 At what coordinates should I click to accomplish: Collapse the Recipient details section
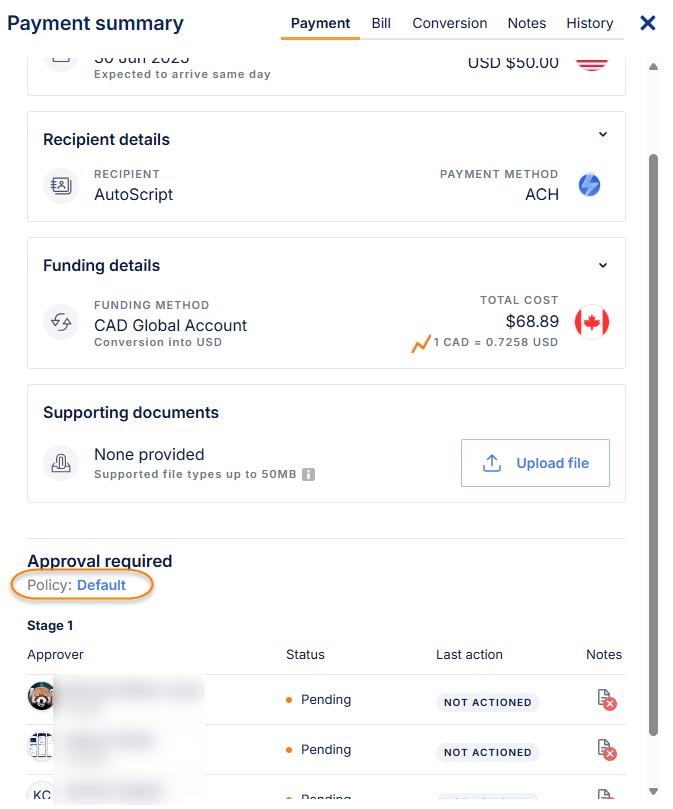[x=603, y=135]
